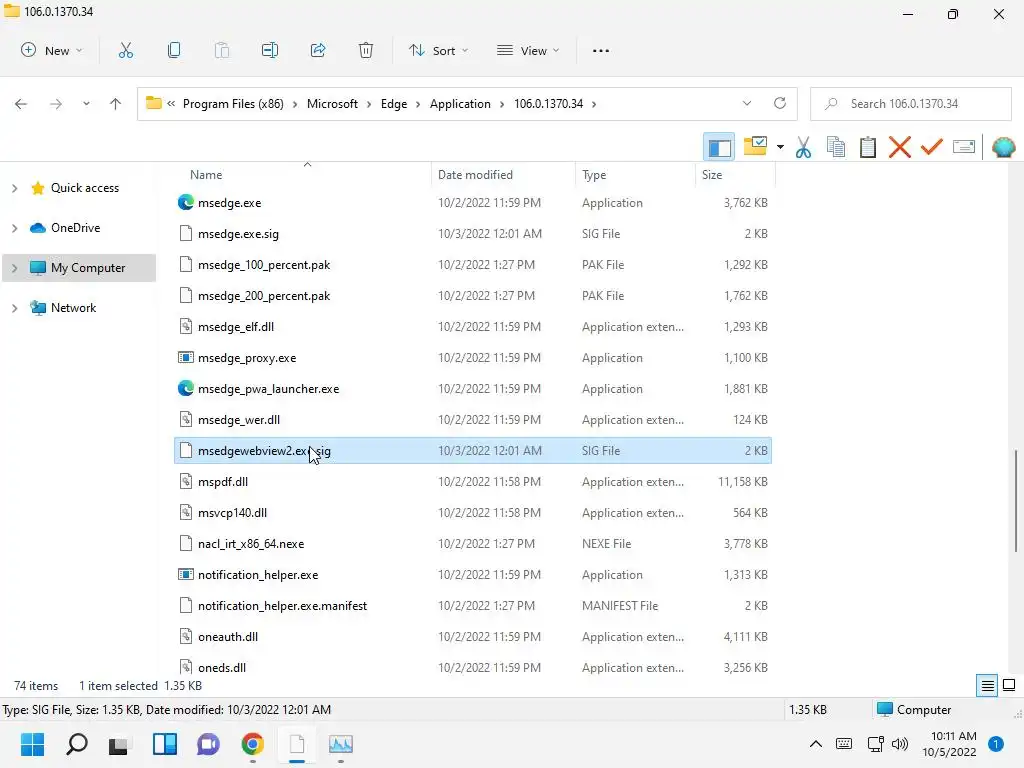The width and height of the screenshot is (1024, 768).
Task: Click the orange checkmark properties icon
Action: (931, 147)
